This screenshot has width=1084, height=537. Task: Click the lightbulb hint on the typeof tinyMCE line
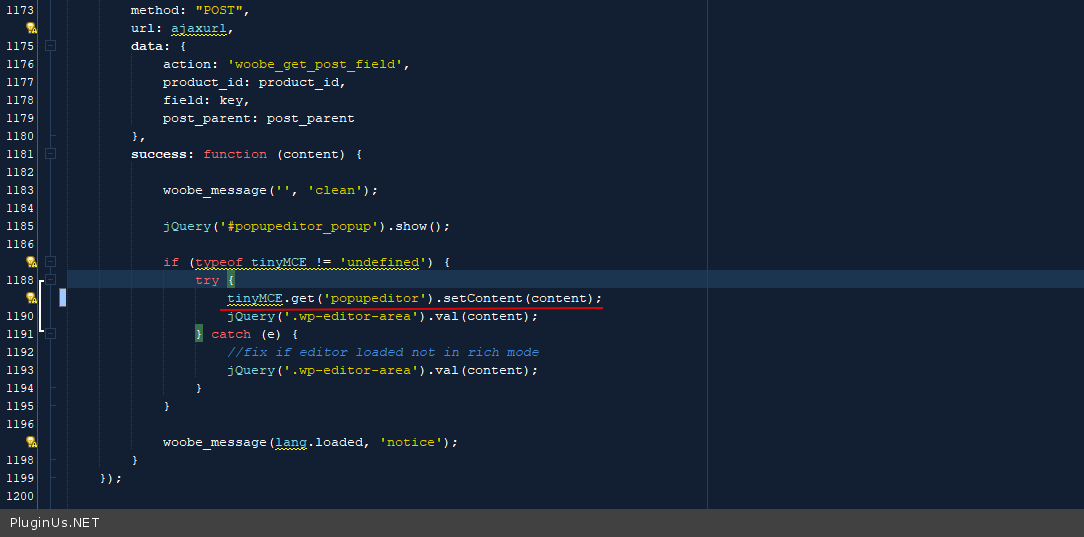coord(31,262)
